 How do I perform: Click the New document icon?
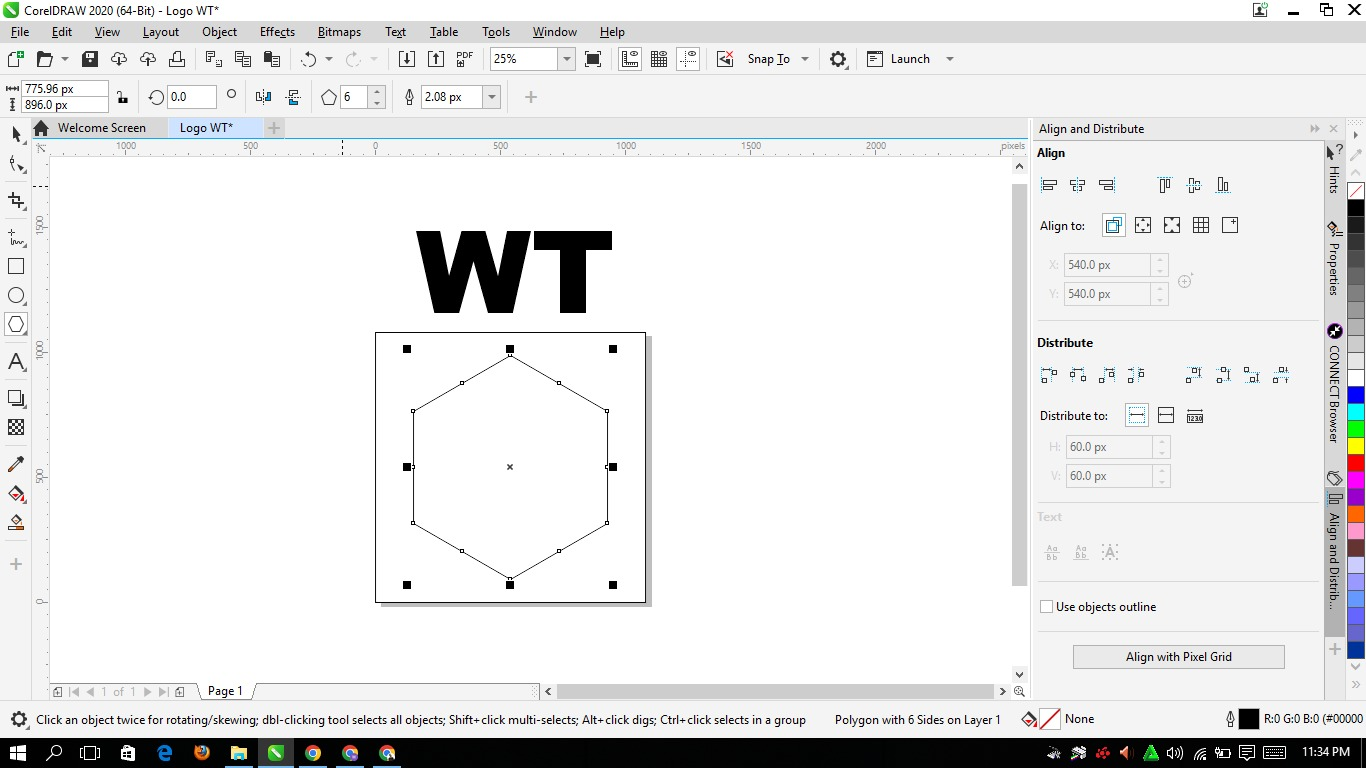point(16,59)
